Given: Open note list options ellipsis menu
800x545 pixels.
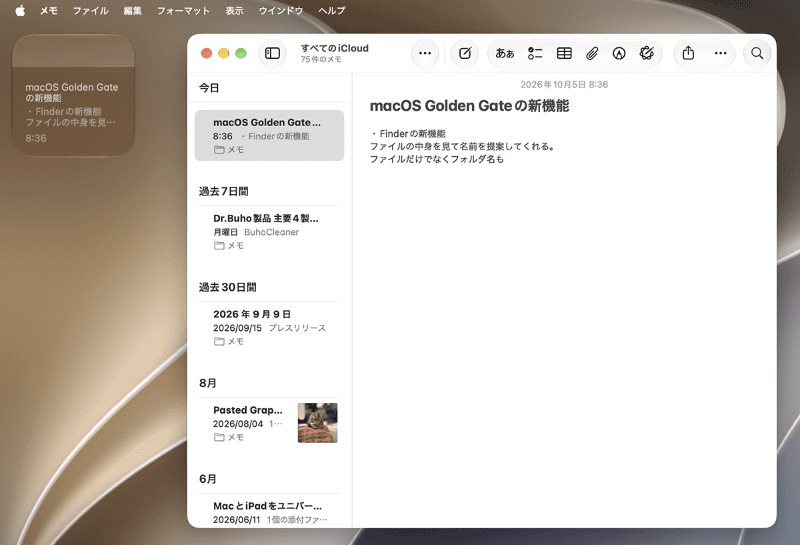Looking at the screenshot, I should (x=425, y=53).
